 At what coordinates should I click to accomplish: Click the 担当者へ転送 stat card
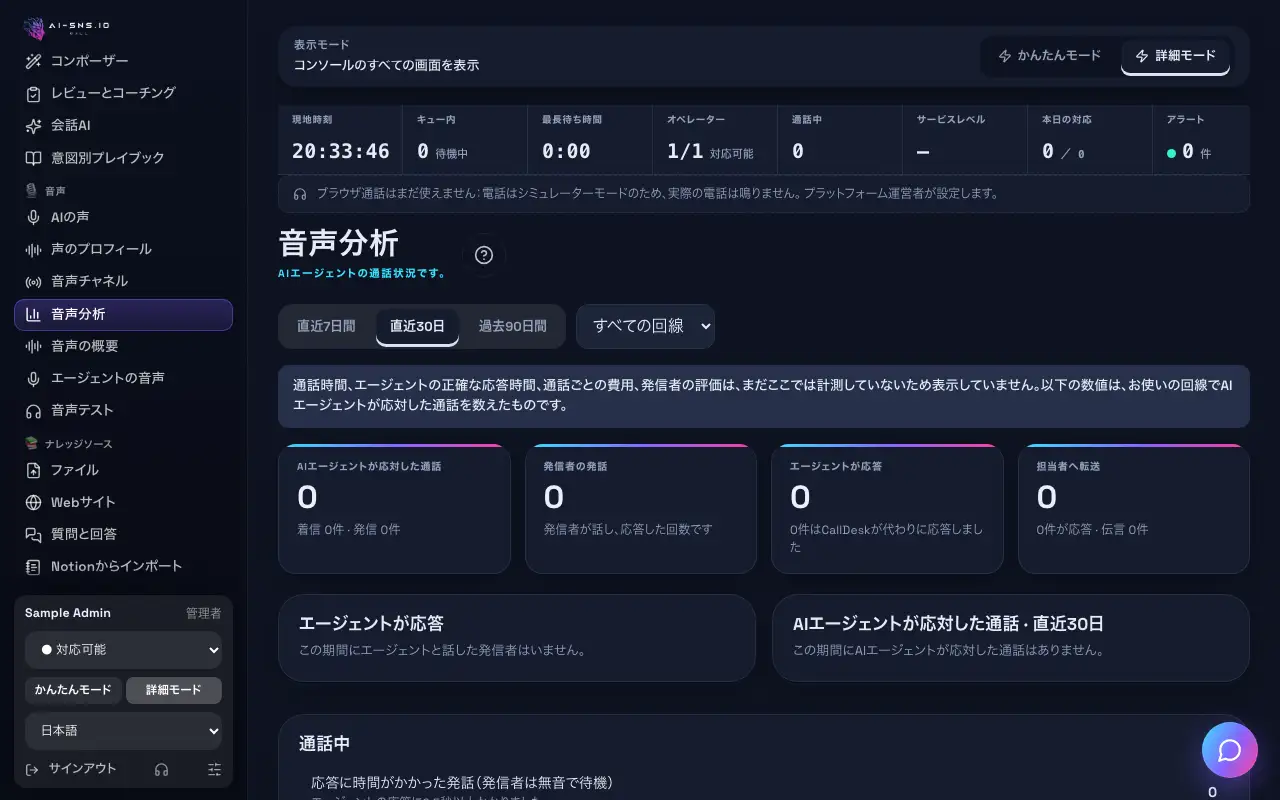click(x=1134, y=509)
